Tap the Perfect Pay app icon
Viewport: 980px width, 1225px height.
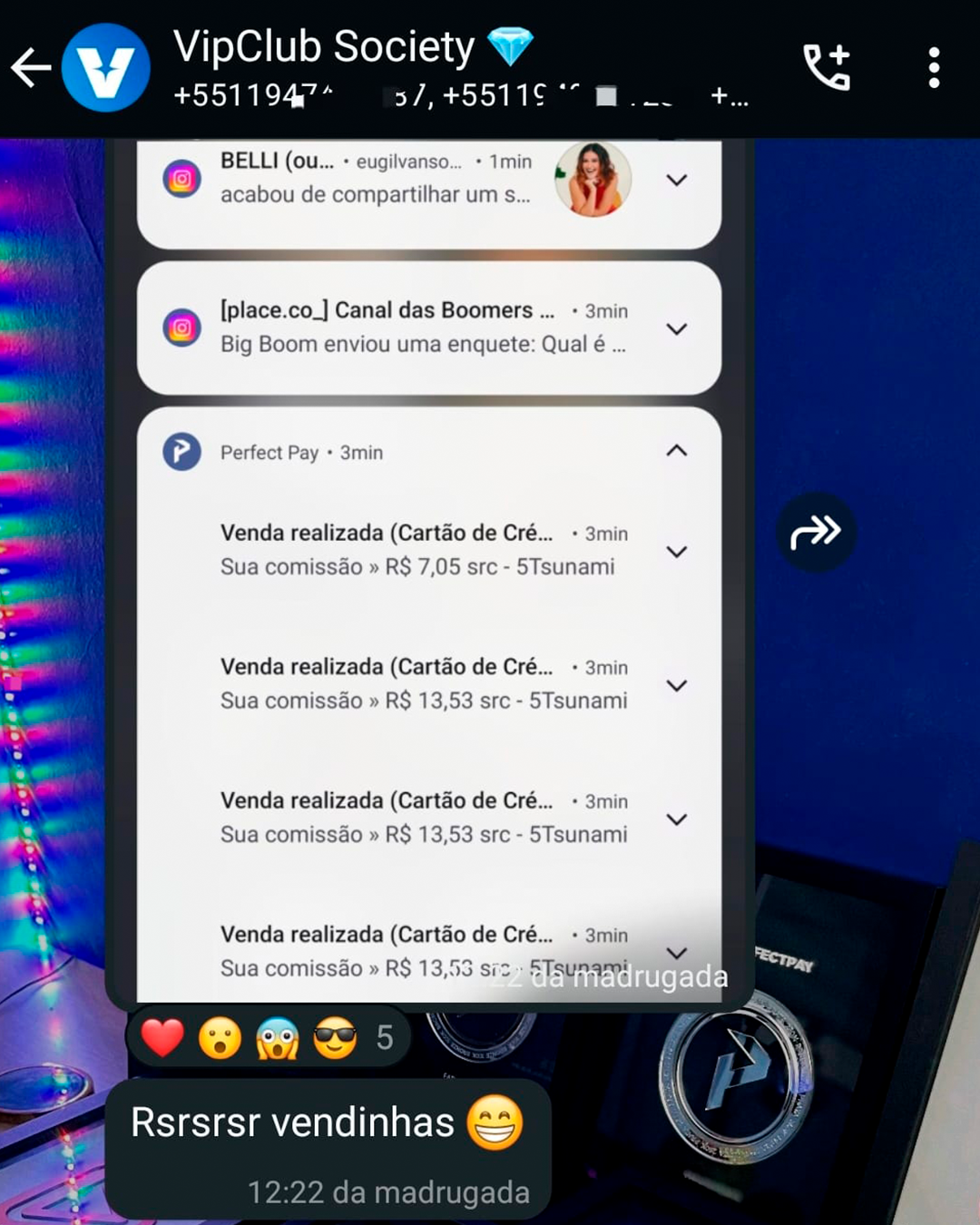click(181, 451)
